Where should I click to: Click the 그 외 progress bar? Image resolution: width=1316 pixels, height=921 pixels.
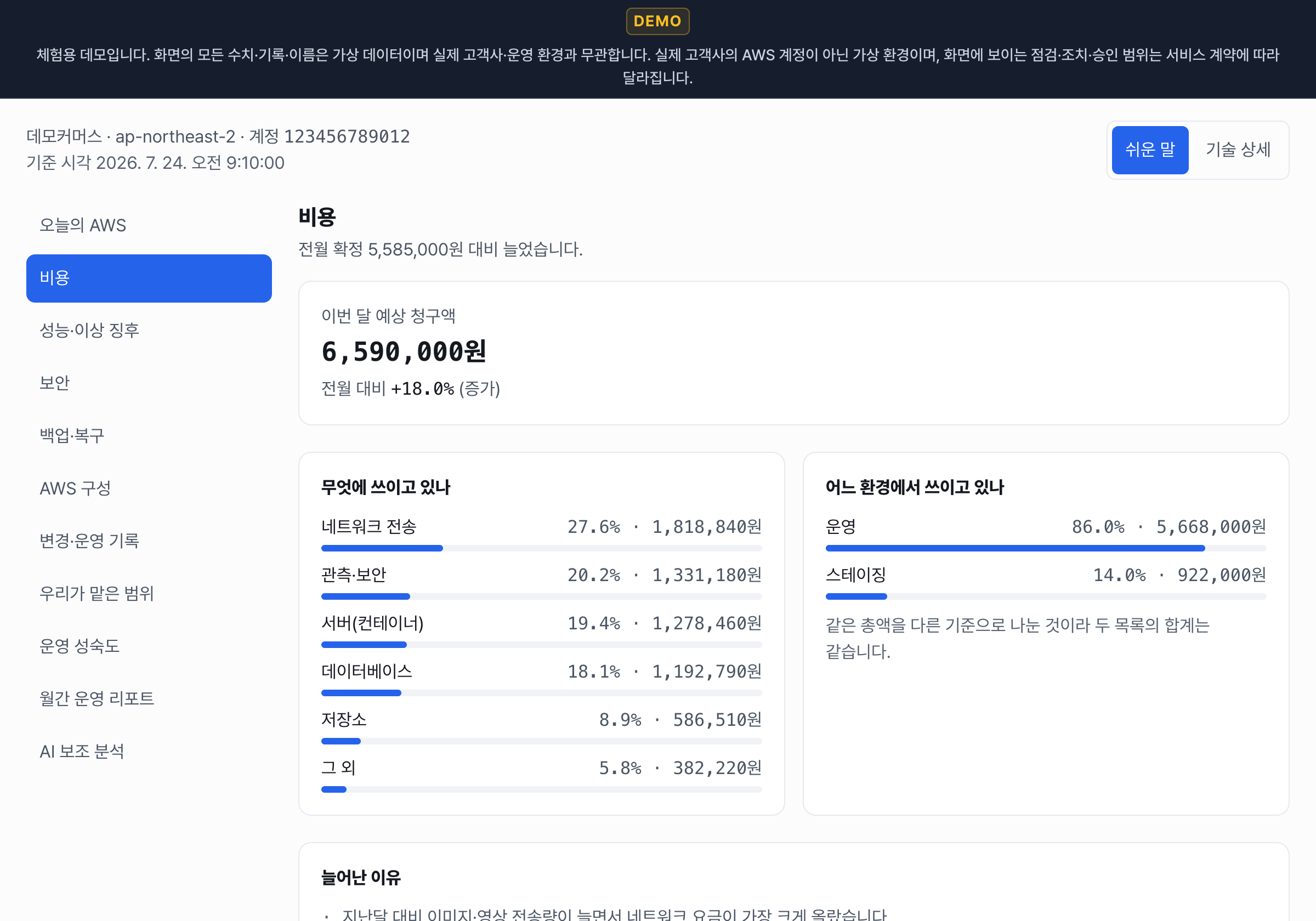click(541, 789)
